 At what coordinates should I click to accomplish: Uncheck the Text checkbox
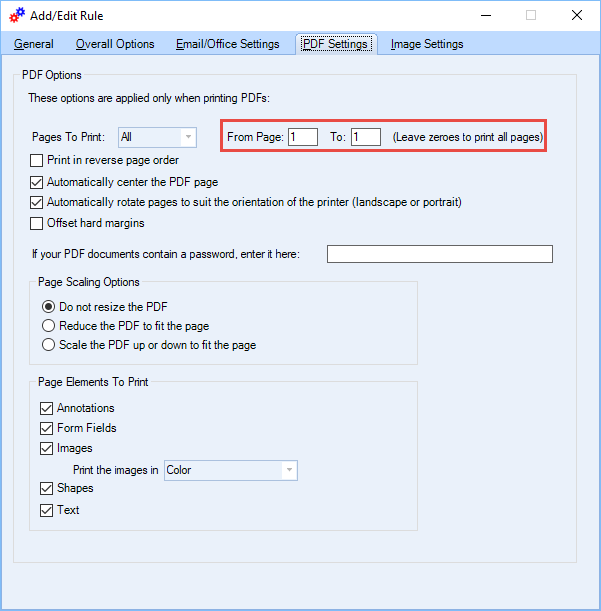[x=46, y=510]
